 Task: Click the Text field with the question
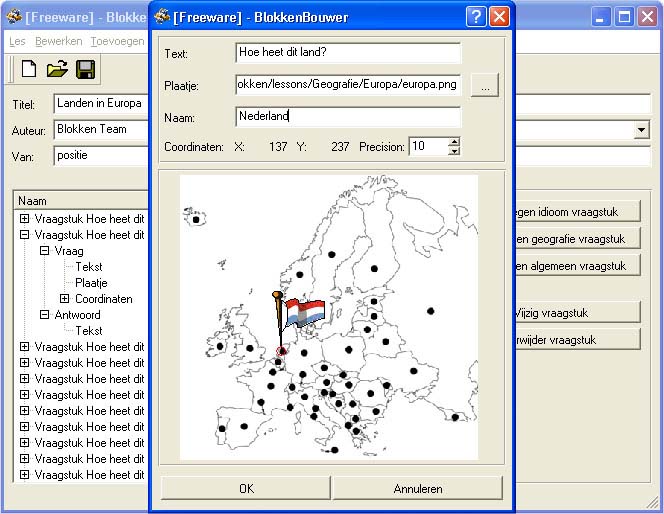click(x=348, y=53)
